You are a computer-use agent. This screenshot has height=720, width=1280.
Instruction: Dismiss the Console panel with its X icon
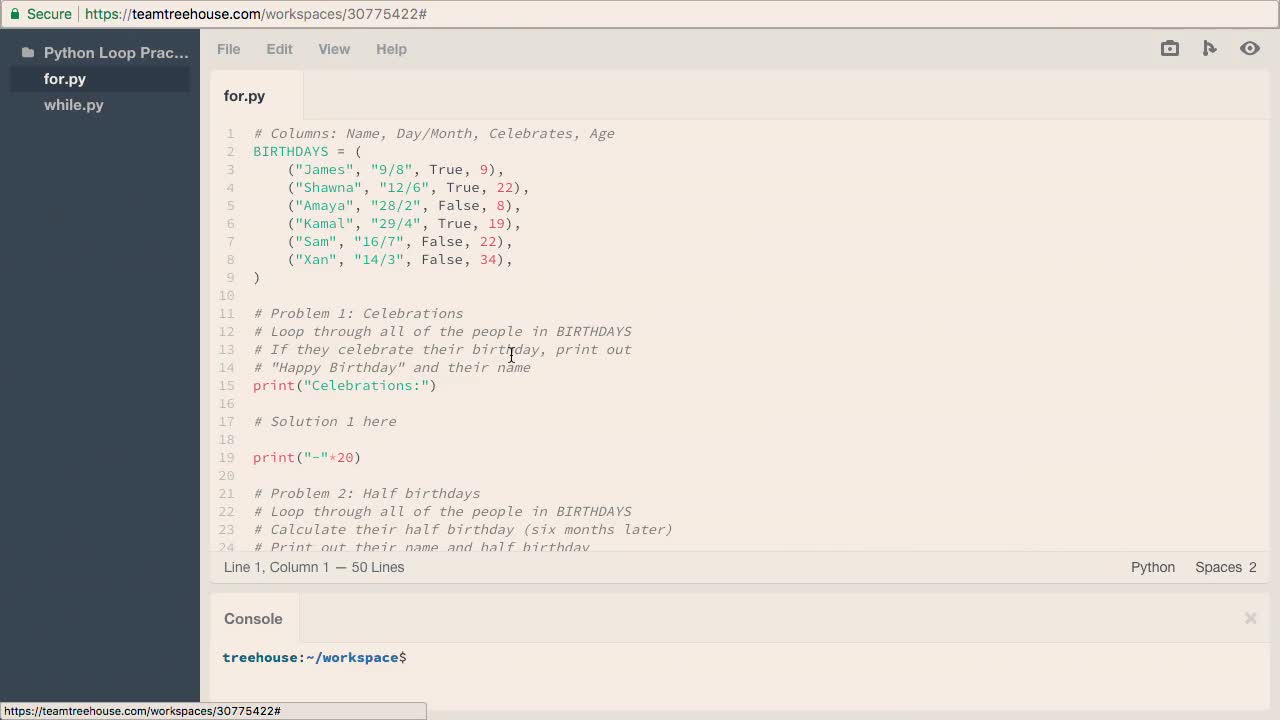coord(1250,618)
